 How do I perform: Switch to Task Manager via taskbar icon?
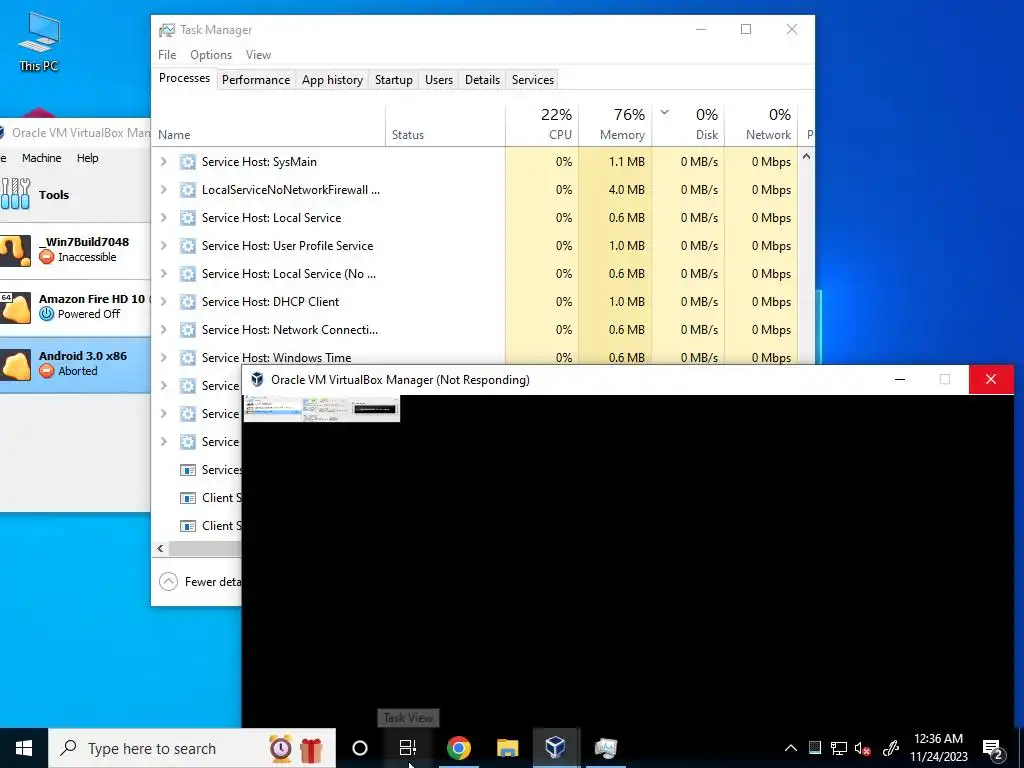click(x=605, y=748)
